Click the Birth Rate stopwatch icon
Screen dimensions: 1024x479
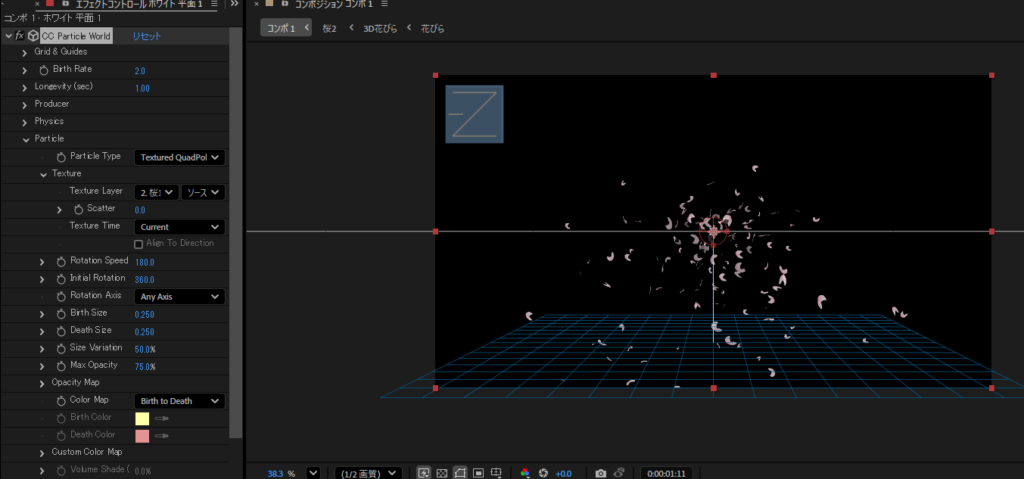tap(43, 70)
